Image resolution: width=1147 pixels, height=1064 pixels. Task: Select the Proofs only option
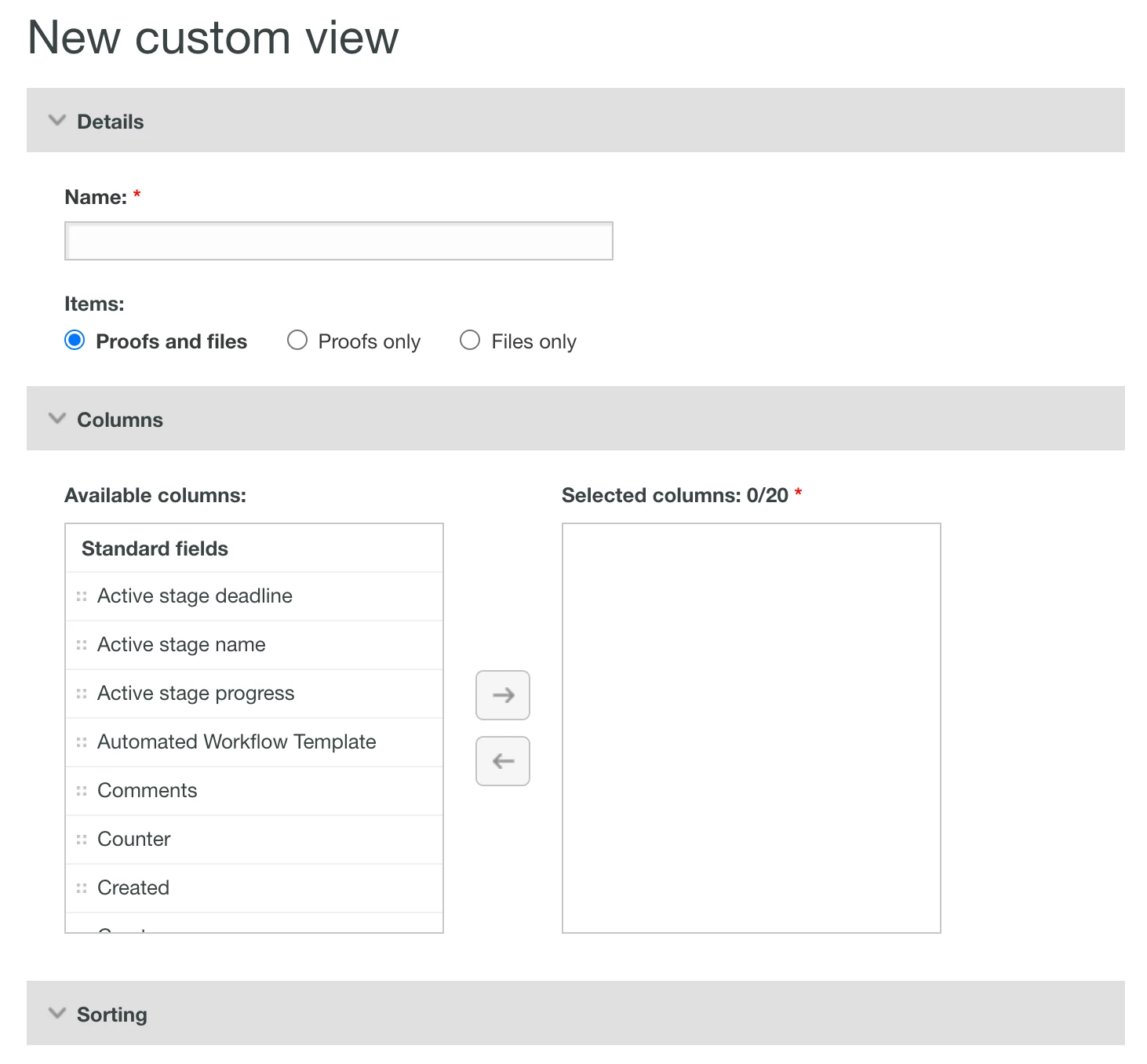[297, 341]
